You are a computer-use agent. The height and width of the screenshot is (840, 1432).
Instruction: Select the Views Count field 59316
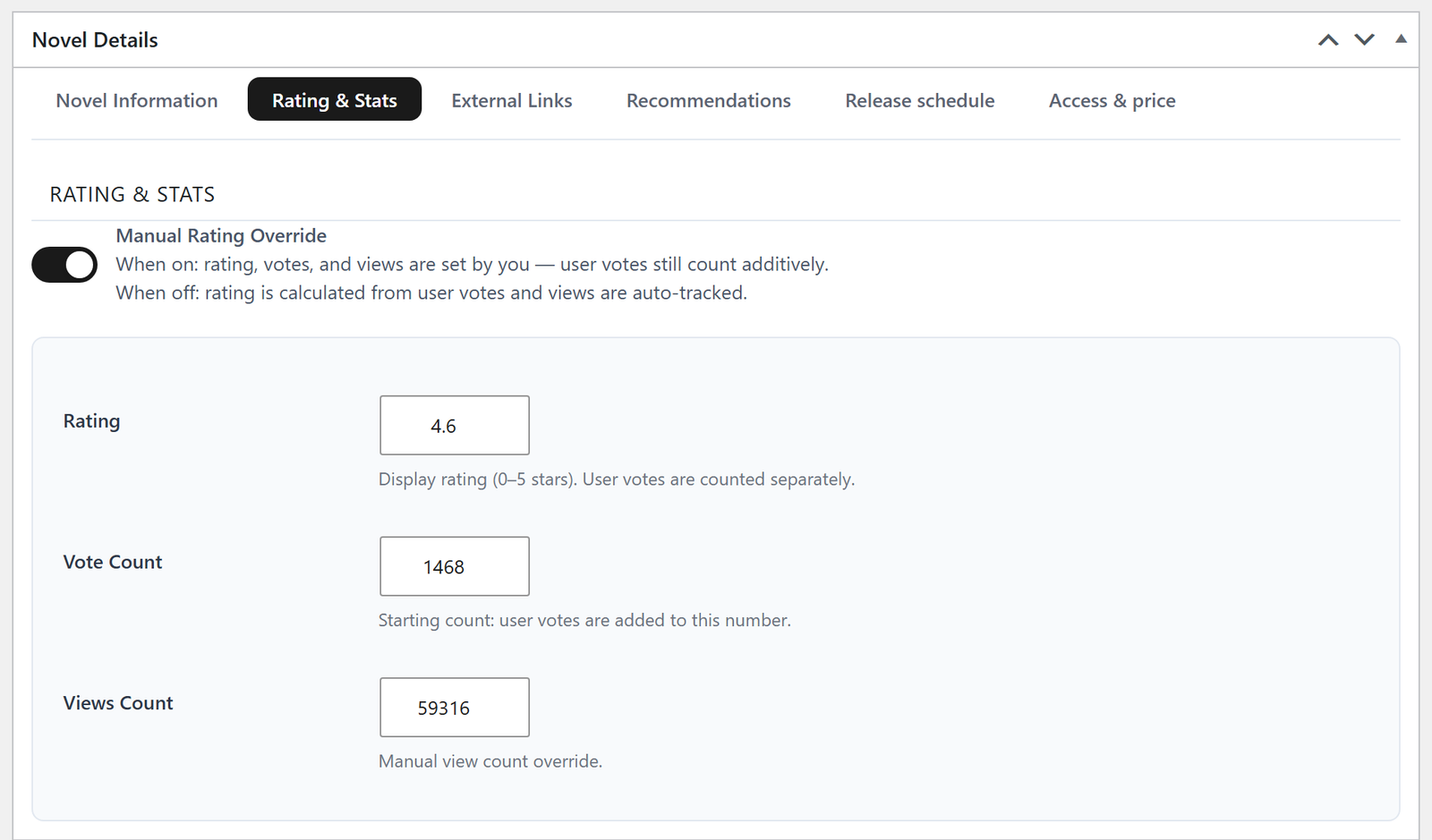(x=455, y=708)
